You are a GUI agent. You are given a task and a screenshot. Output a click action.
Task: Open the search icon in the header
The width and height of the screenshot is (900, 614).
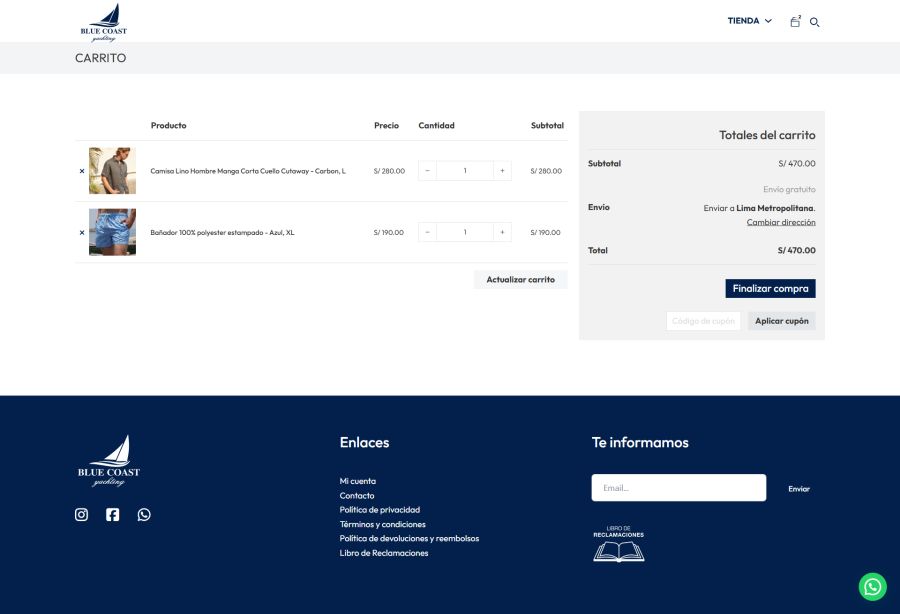tap(815, 21)
